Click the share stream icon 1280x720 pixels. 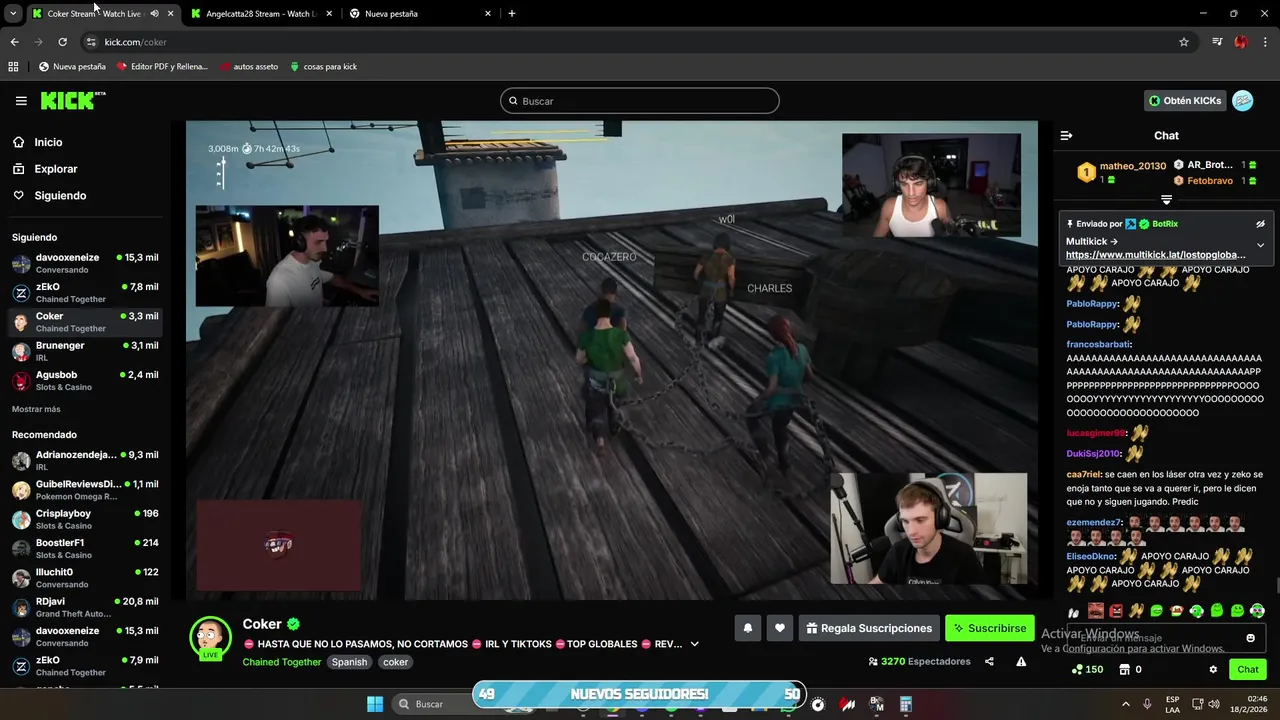pyautogui.click(x=989, y=661)
